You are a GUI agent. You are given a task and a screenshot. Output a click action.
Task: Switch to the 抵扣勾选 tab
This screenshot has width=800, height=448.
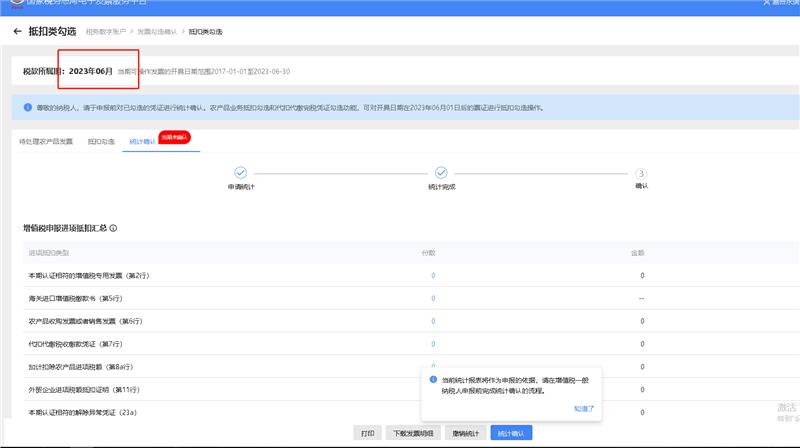(x=101, y=142)
